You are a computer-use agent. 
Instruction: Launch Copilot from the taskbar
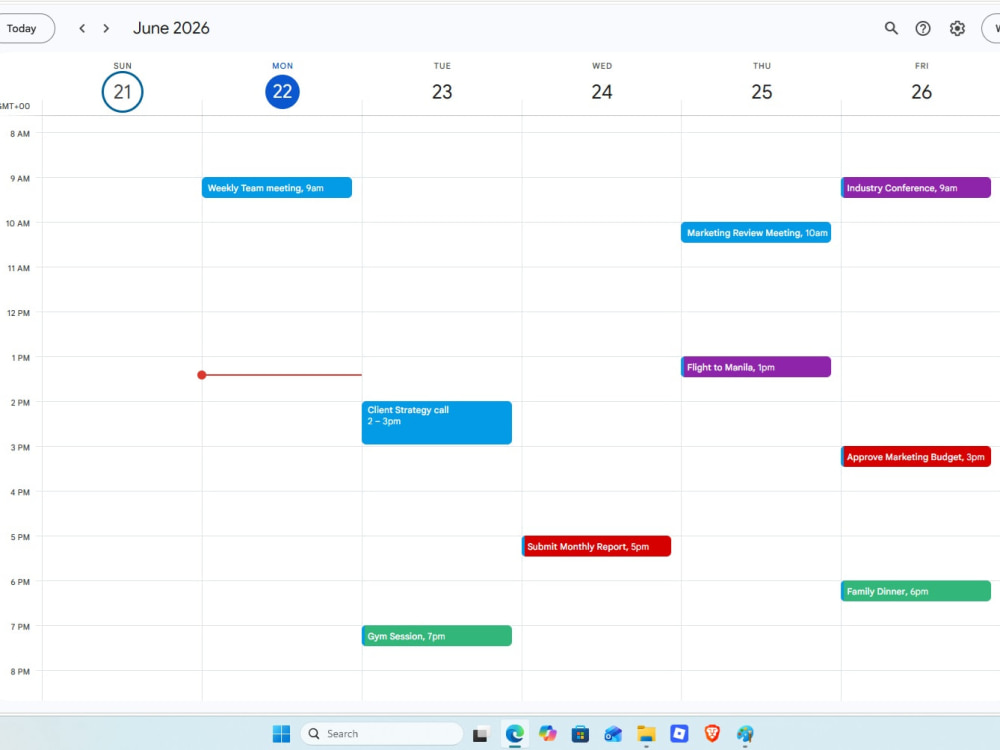(547, 733)
